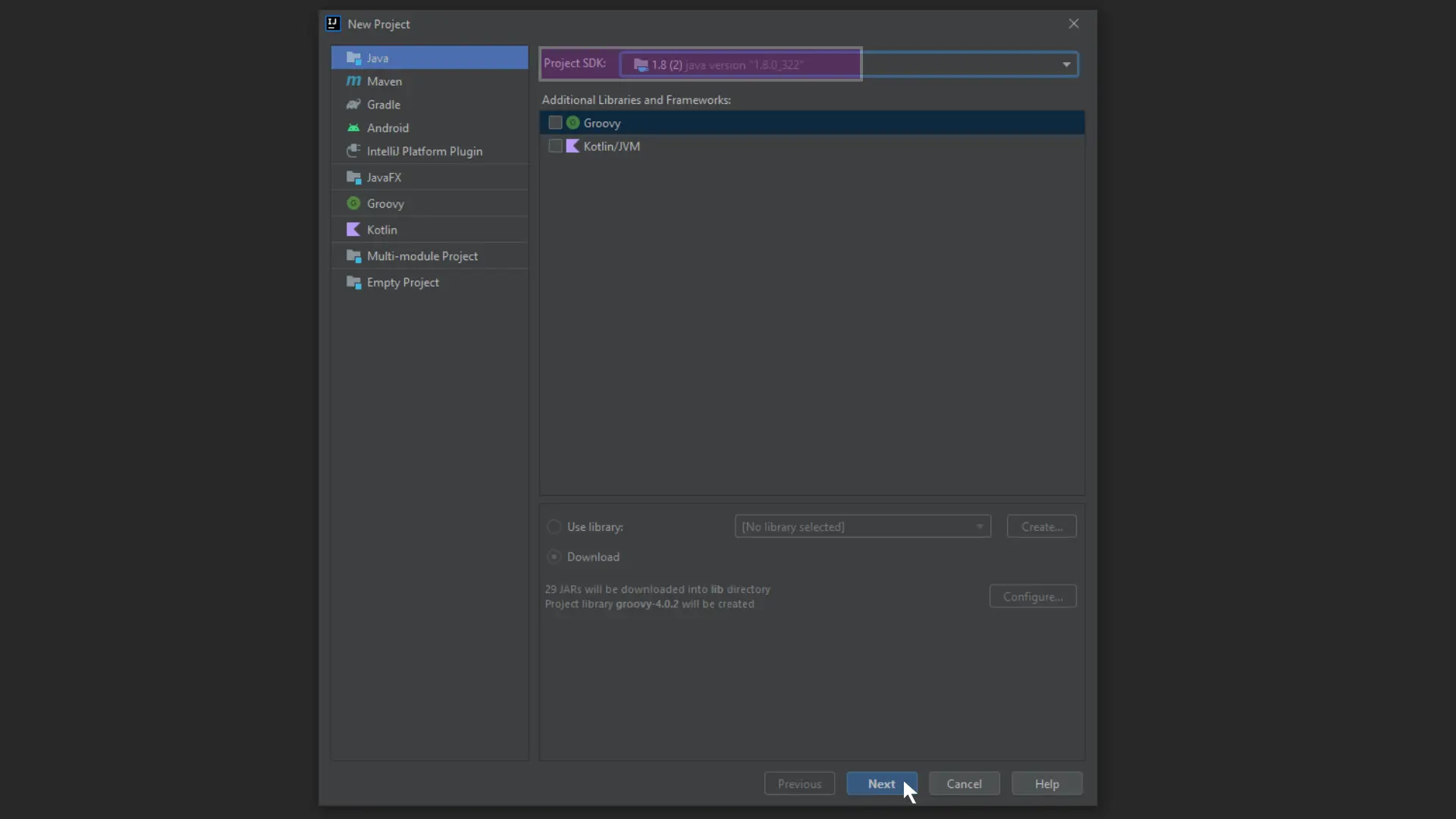
Task: Select the Java project type icon
Action: [353, 57]
